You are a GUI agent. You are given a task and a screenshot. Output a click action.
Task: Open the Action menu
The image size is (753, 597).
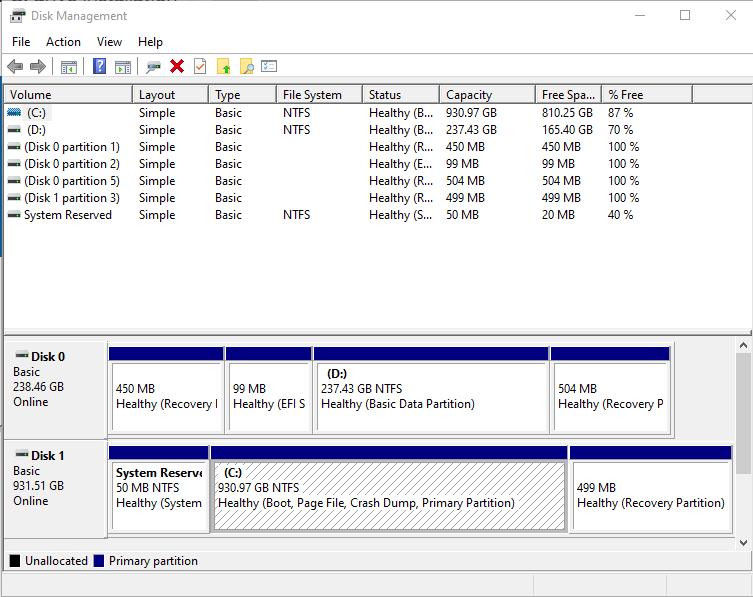pos(63,42)
